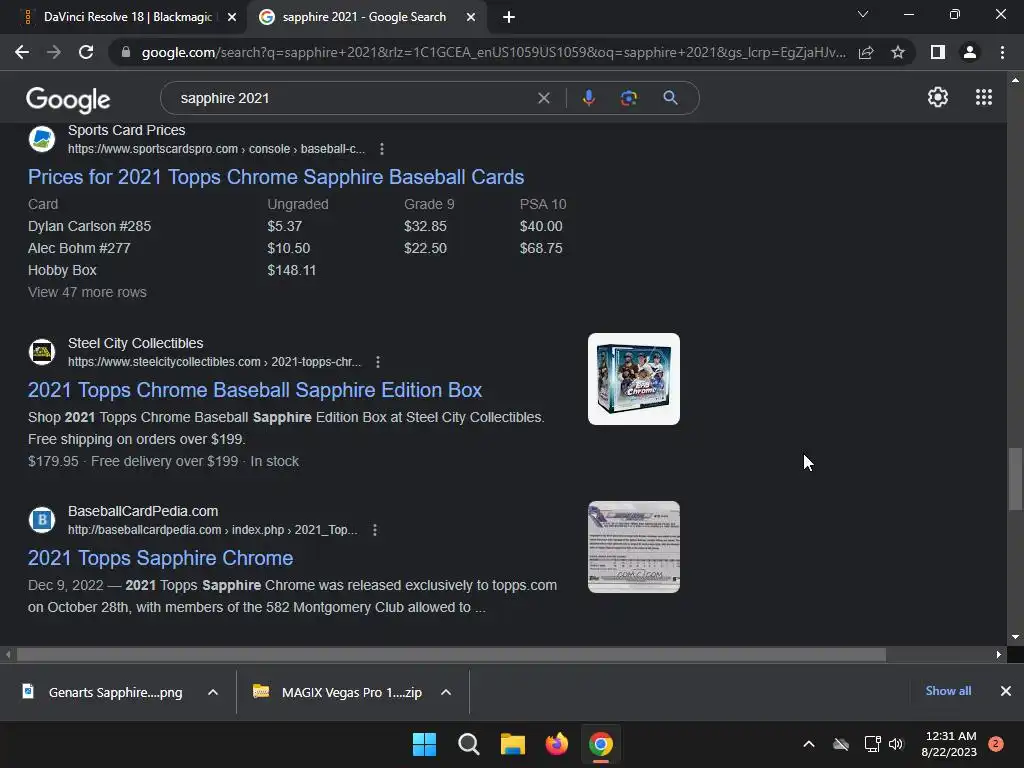Submit search with magnifier icon
Viewport: 1024px width, 768px height.
(670, 98)
